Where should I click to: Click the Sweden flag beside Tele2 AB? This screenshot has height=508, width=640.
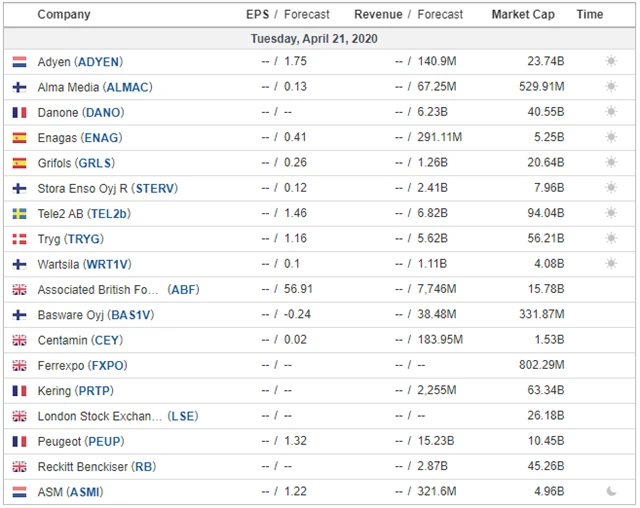[x=19, y=214]
